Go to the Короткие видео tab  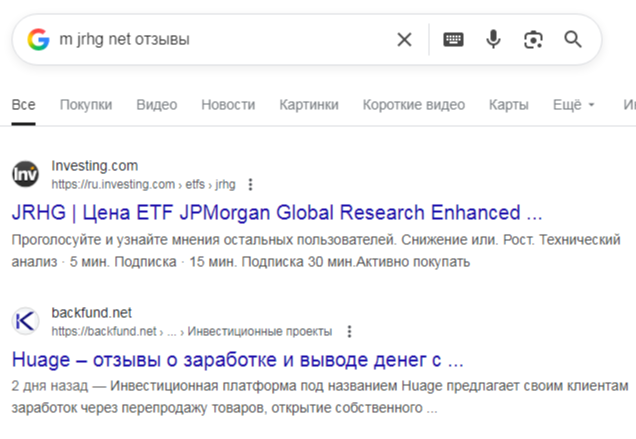click(x=413, y=105)
